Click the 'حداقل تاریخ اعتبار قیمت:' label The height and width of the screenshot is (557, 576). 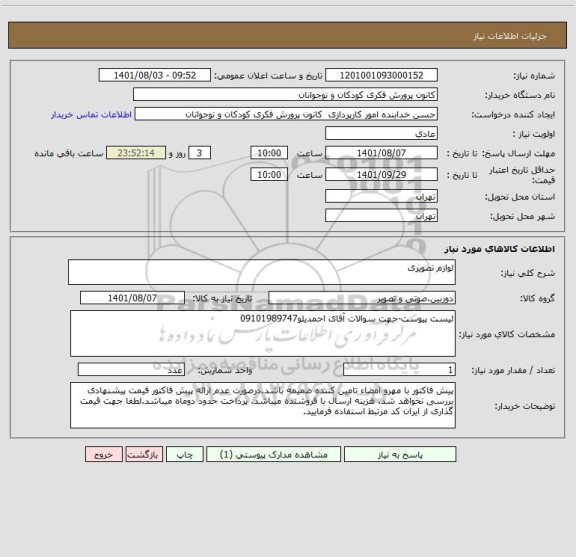click(522, 175)
